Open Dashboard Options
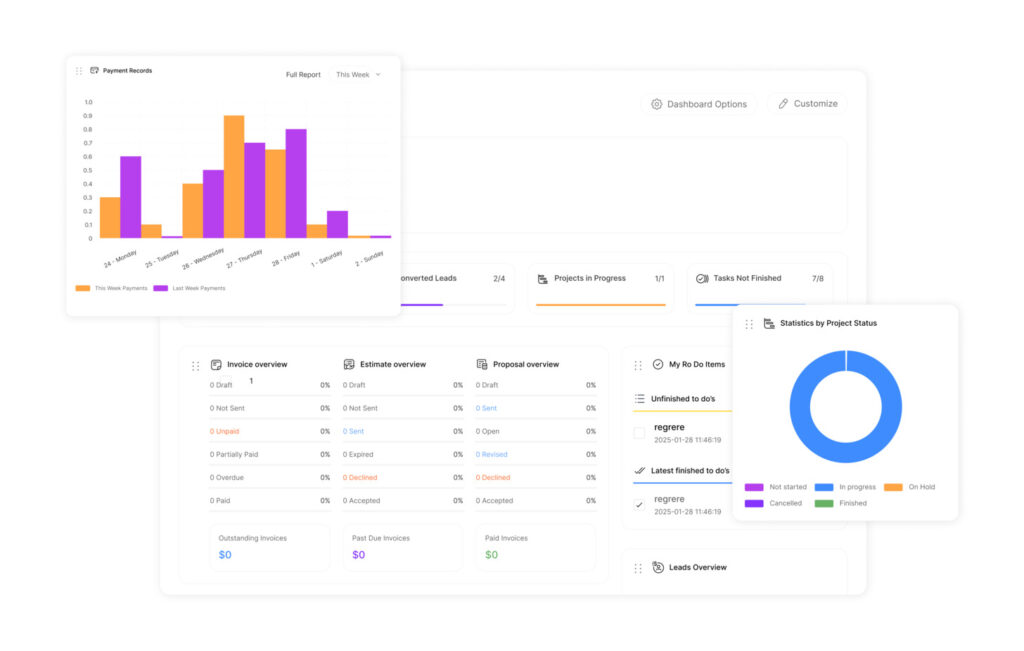This screenshot has height=651, width=1024. point(698,104)
